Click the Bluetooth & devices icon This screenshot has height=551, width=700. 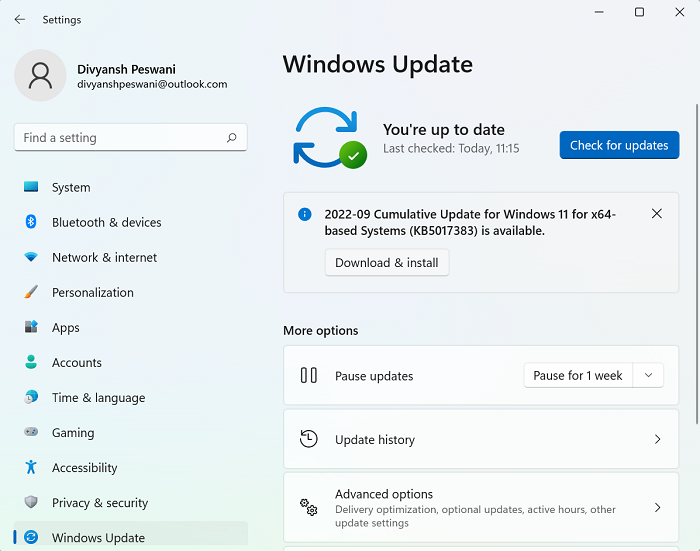[31, 222]
